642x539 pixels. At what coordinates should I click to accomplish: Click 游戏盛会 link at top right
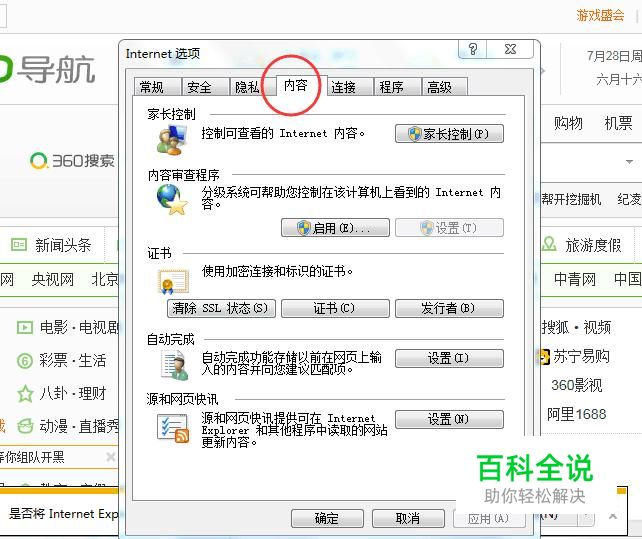600,15
